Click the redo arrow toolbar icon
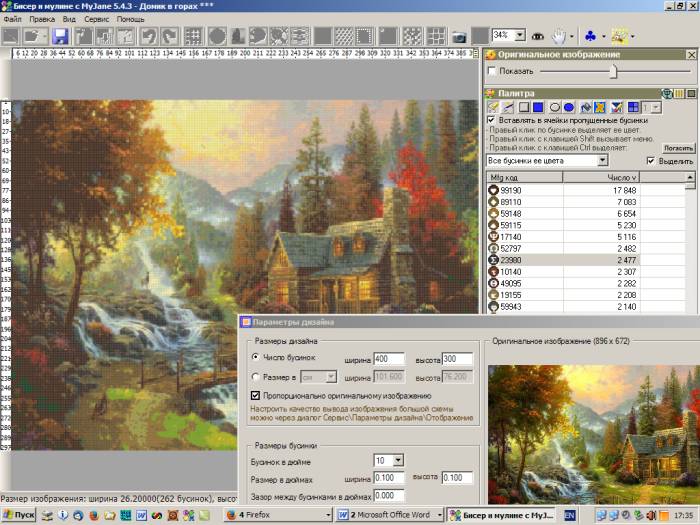Image resolution: width=700 pixels, height=525 pixels. (170, 36)
